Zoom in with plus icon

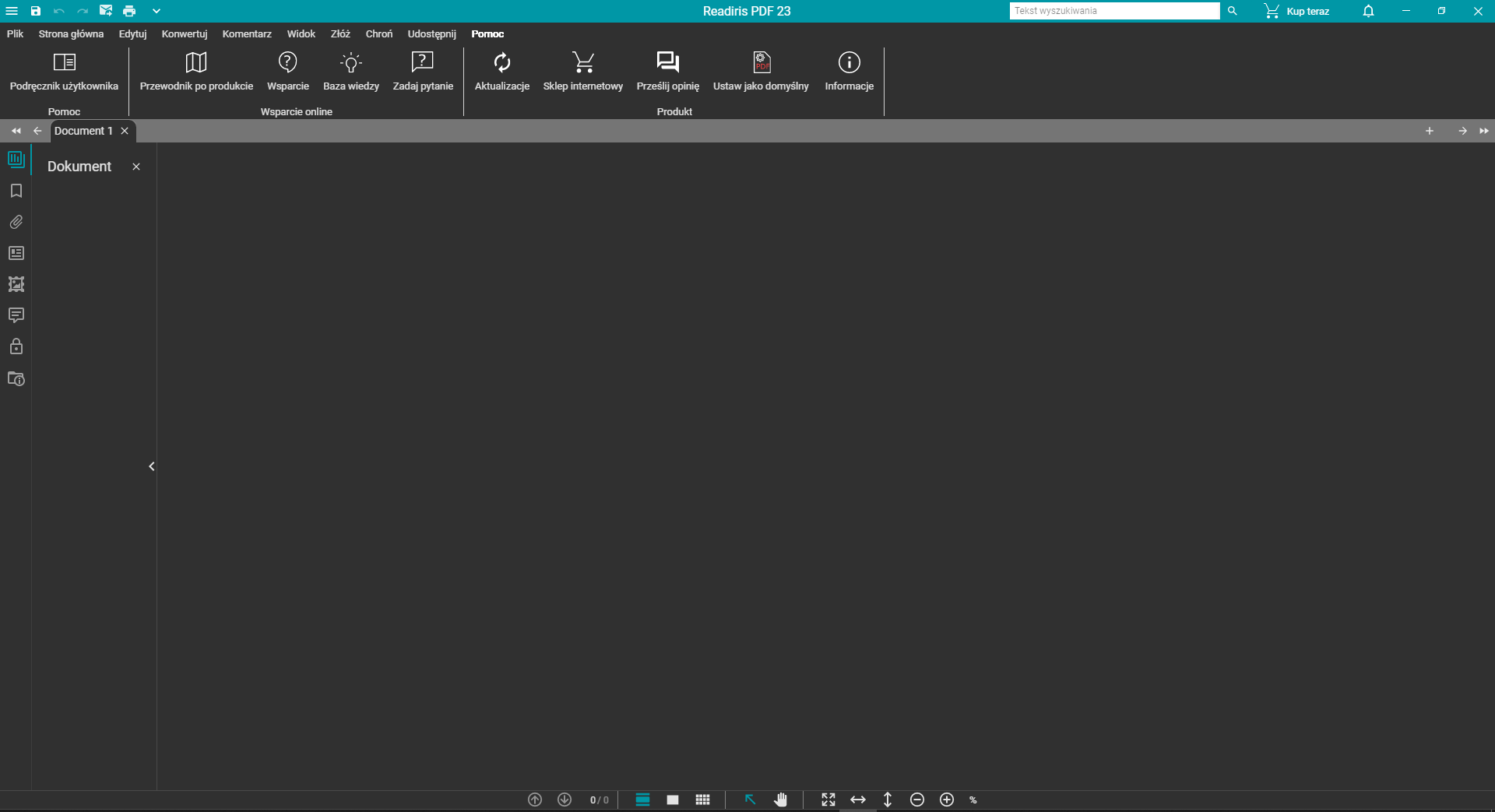pos(947,800)
